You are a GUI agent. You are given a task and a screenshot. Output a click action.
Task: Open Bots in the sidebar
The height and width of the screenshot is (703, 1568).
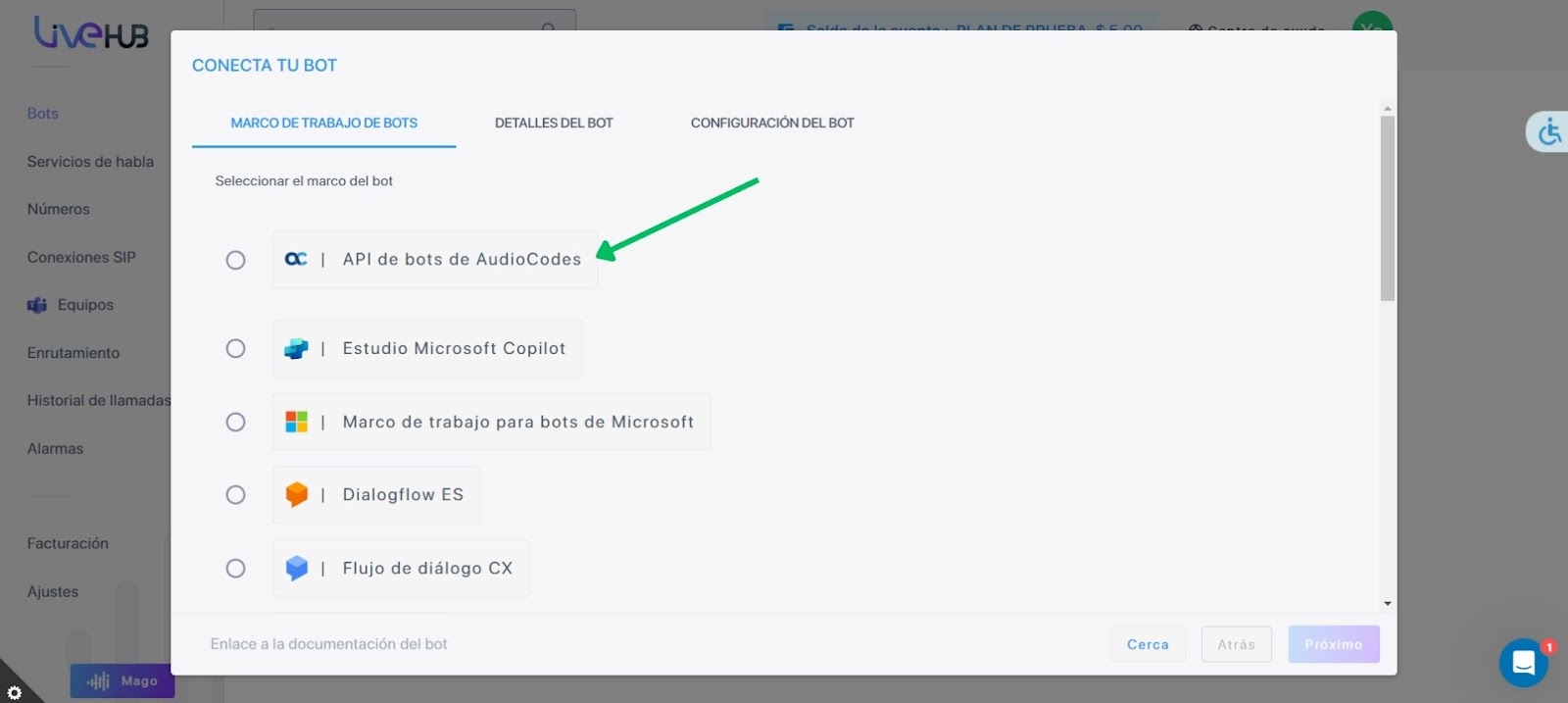43,114
